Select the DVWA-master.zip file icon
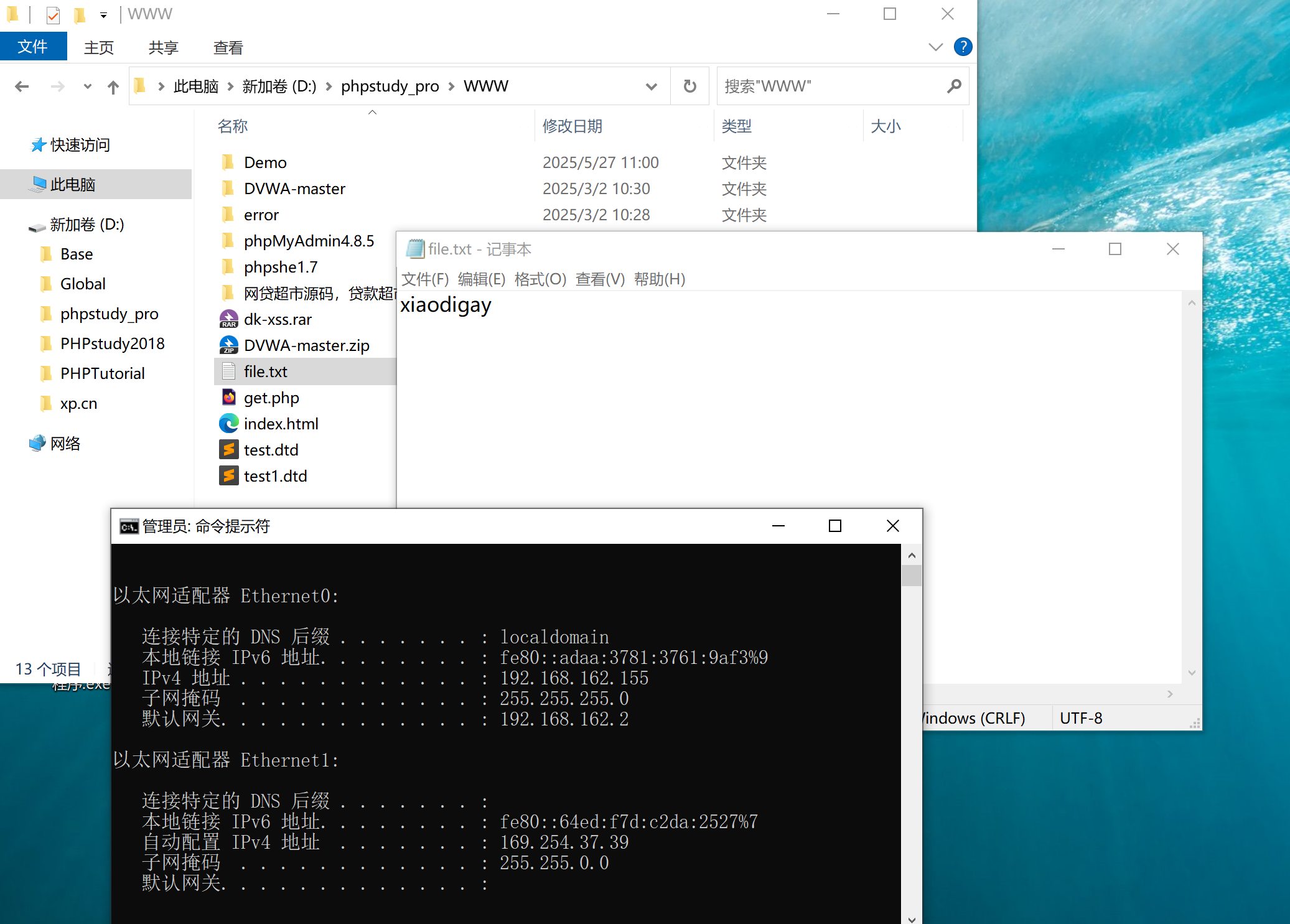This screenshot has width=1290, height=924. click(x=229, y=345)
